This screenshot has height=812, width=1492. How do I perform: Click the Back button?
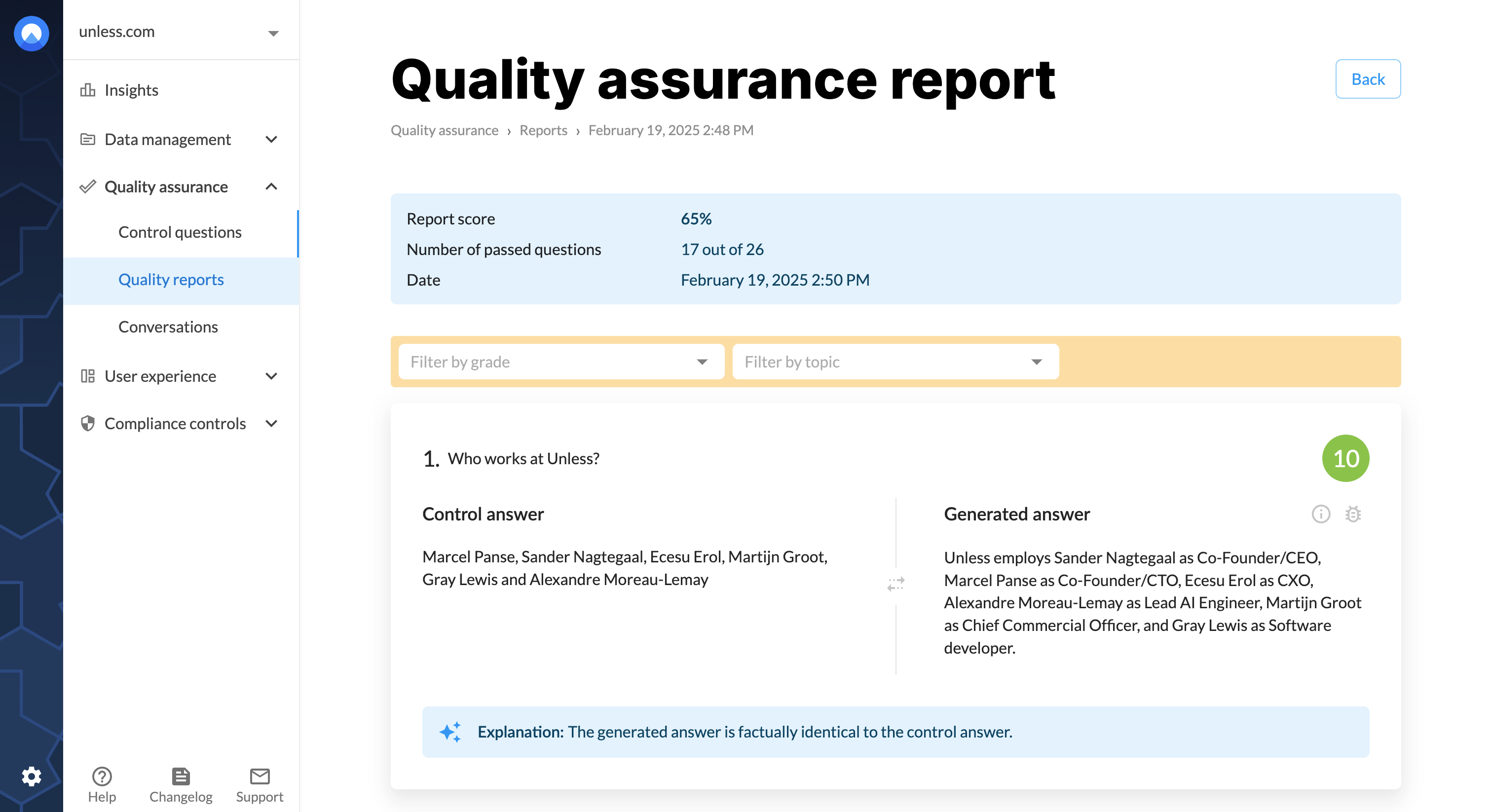(1368, 79)
